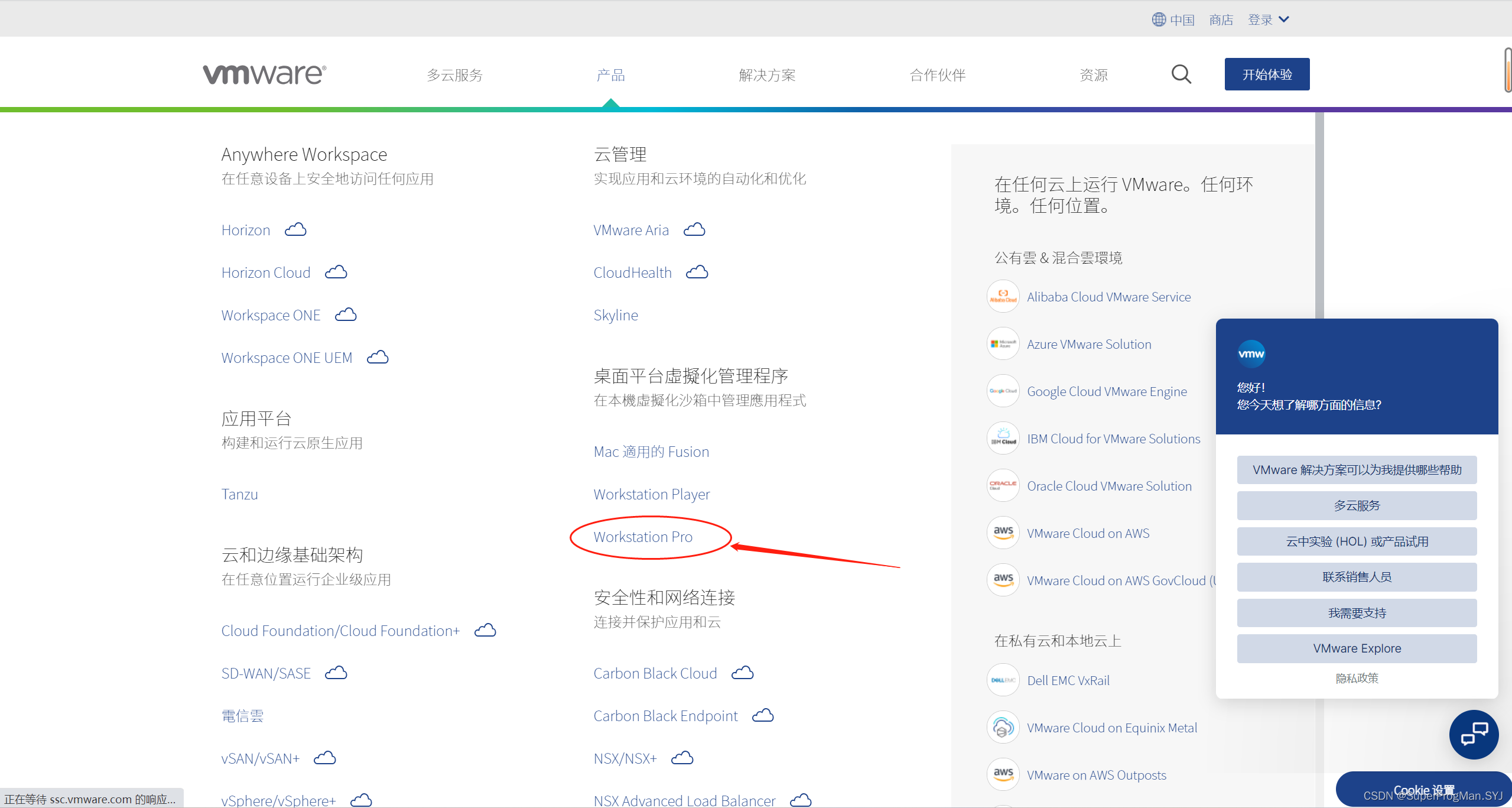The width and height of the screenshot is (1512, 808).
Task: Expand the 登录 login dropdown
Action: pyautogui.click(x=1268, y=20)
